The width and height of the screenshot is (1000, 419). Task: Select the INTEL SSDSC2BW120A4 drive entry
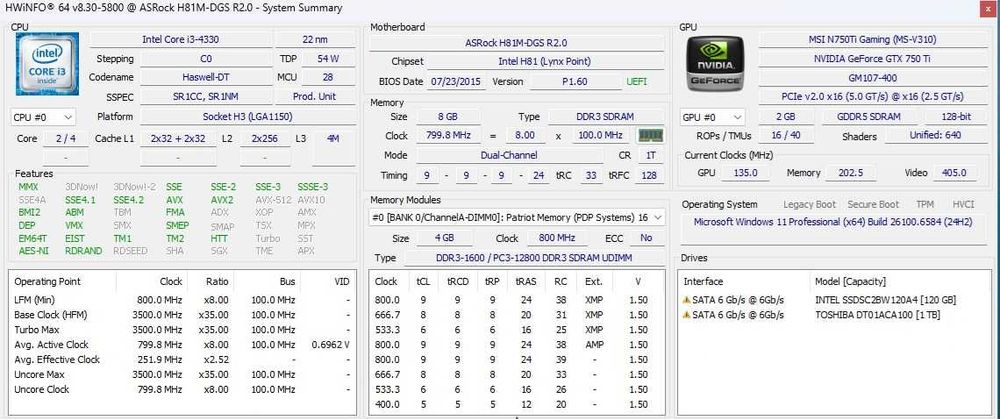pyautogui.click(x=834, y=300)
